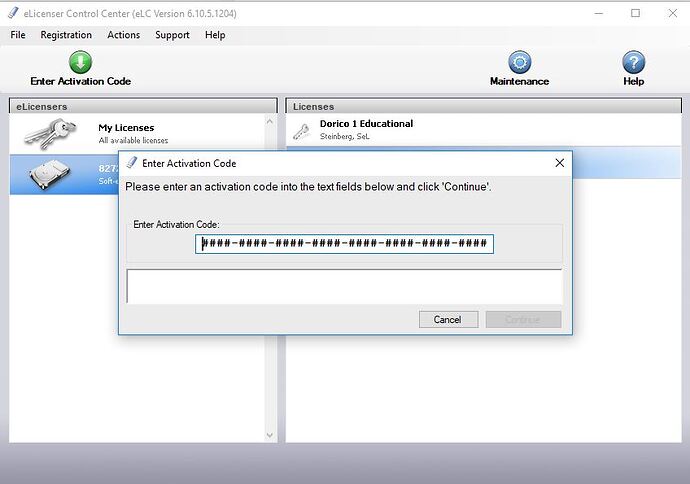Viewport: 690px width, 484px height.
Task: Click the 'Steinberg, SeL' subtitle text
Action: 345,136
